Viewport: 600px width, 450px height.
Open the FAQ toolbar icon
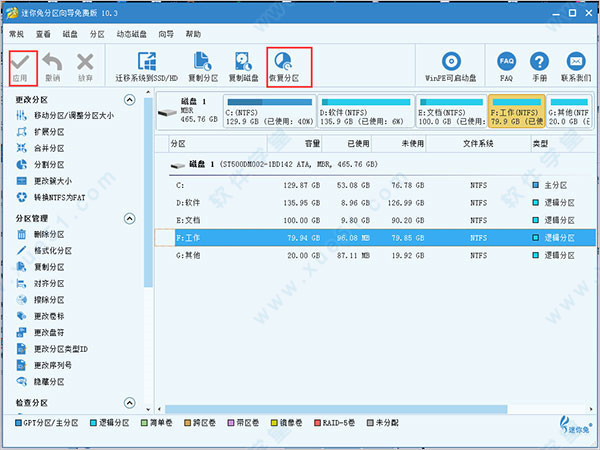pos(506,61)
